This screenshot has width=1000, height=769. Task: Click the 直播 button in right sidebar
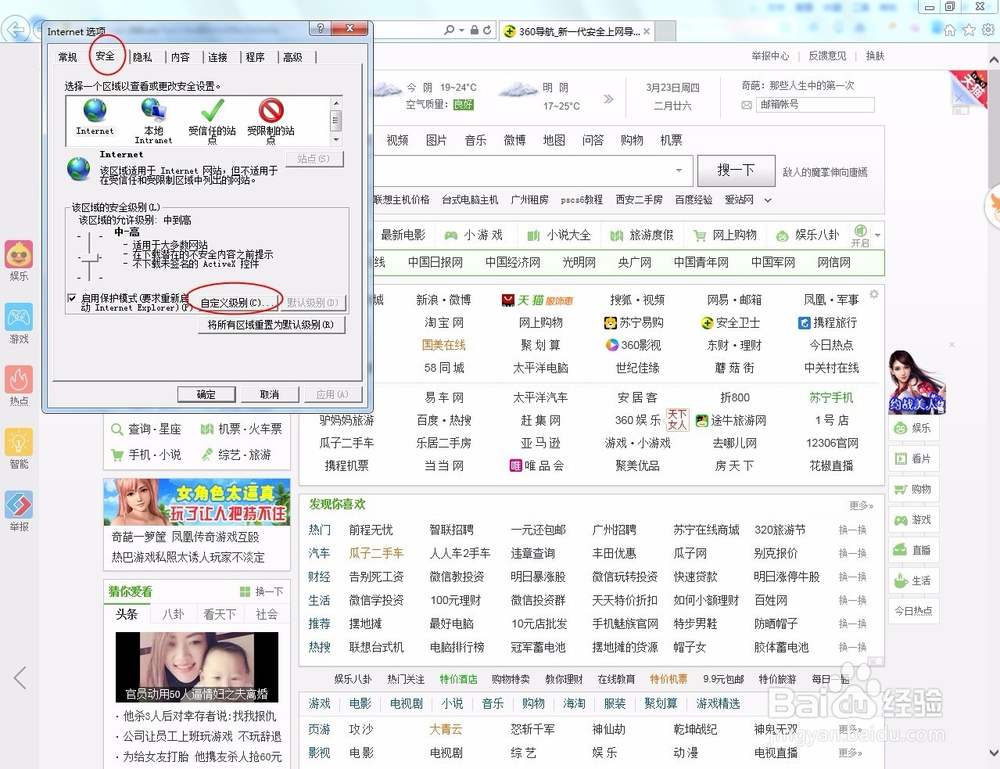(913, 550)
